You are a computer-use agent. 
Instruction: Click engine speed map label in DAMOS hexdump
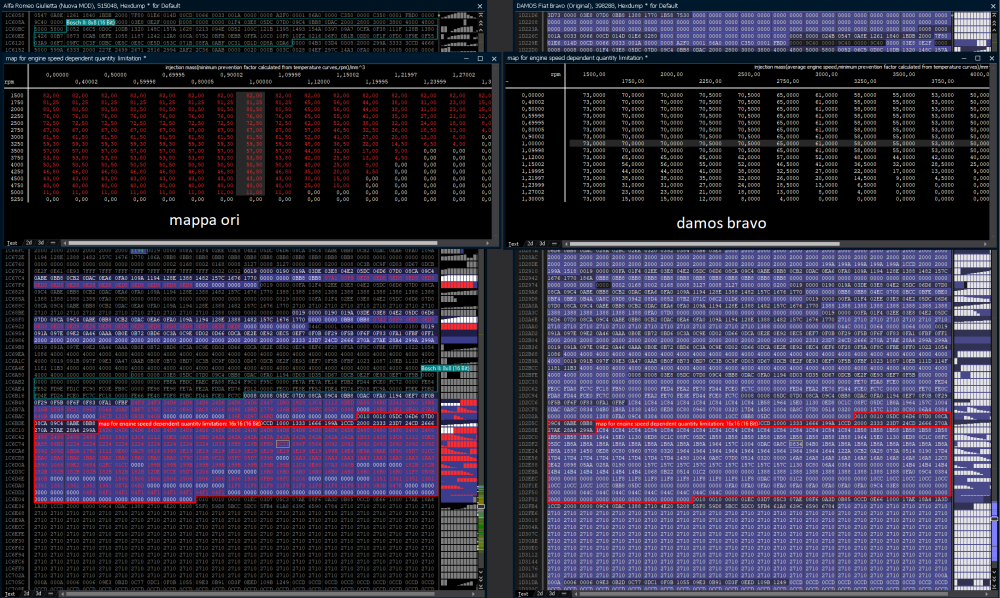(x=676, y=423)
